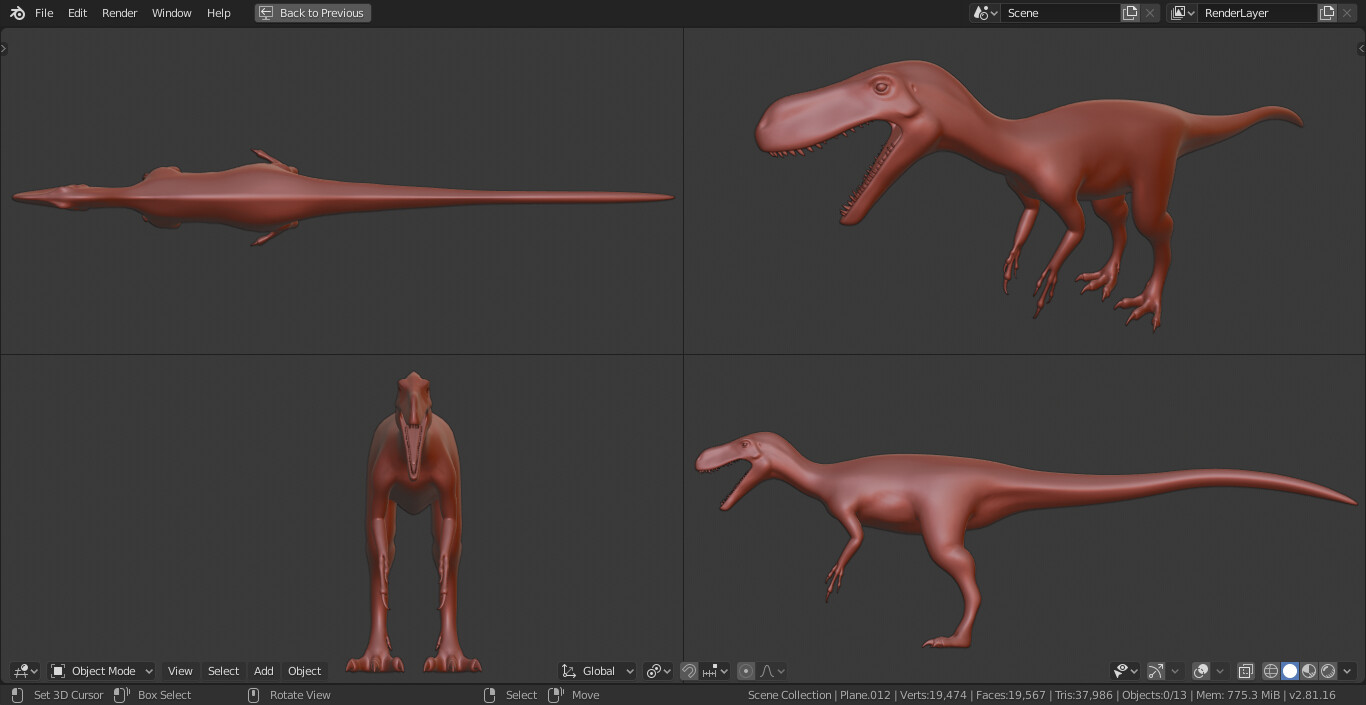This screenshot has width=1366, height=705.
Task: Open the Object Mode dropdown
Action: 100,671
